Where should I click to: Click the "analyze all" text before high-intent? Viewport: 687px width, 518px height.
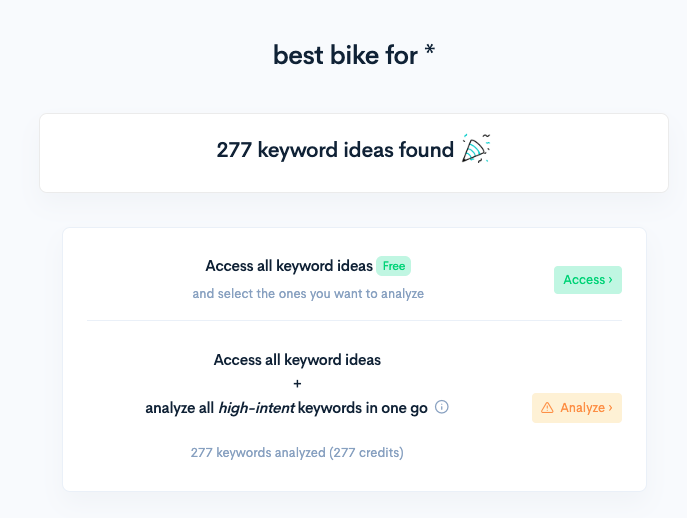[180, 407]
